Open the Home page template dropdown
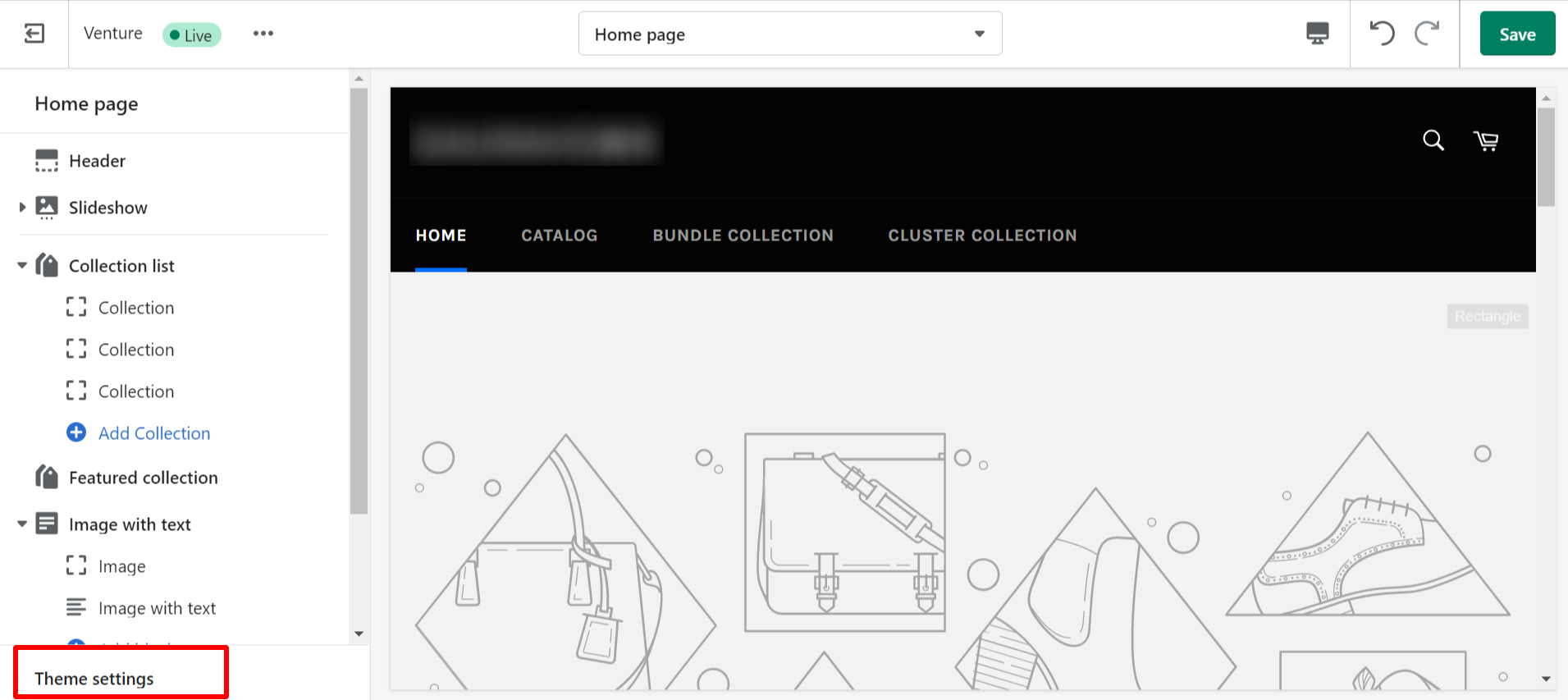This screenshot has height=700, width=1568. coord(790,34)
